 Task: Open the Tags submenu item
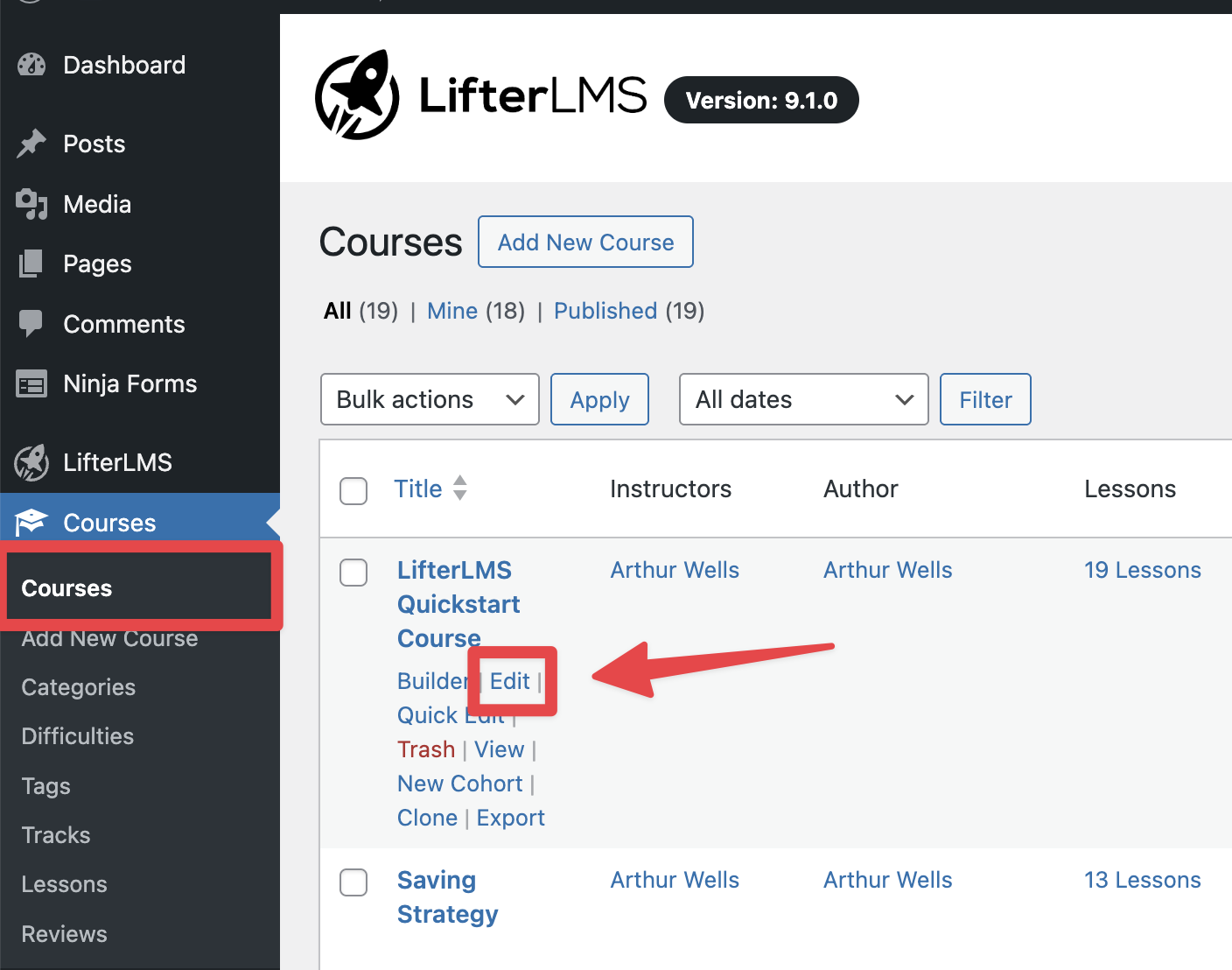[45, 786]
